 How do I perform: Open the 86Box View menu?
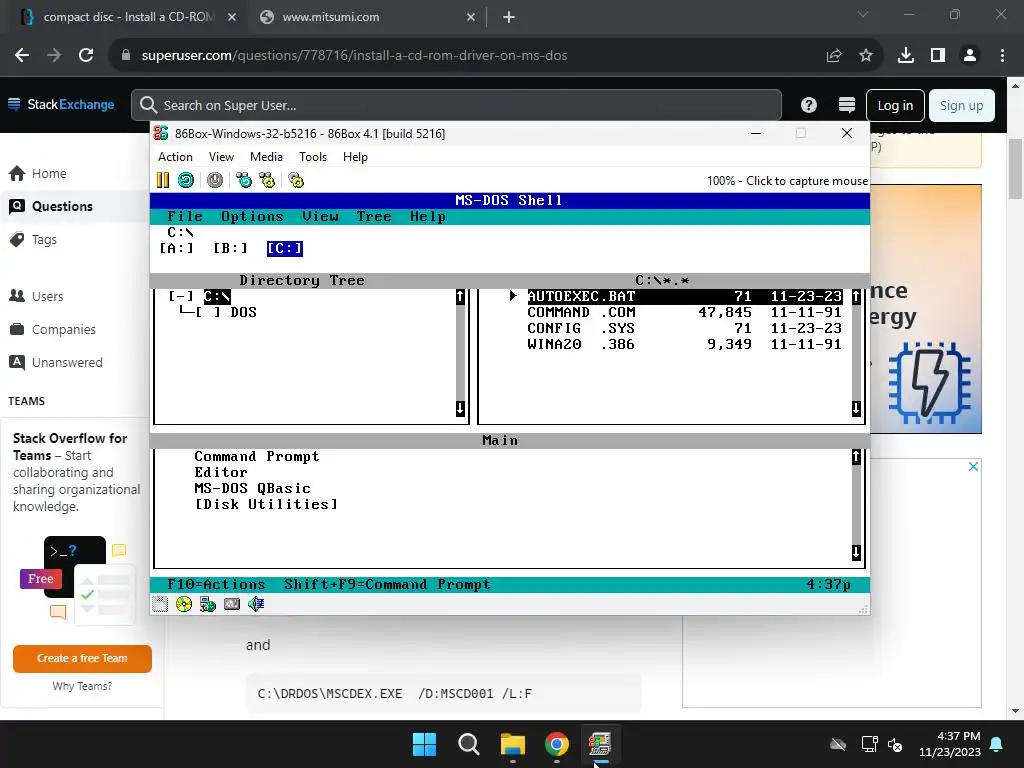pos(221,157)
